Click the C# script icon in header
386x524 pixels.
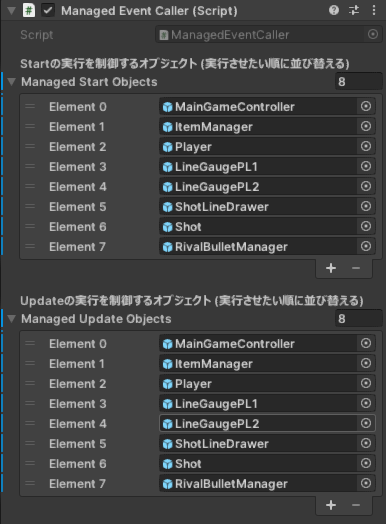tap(29, 10)
